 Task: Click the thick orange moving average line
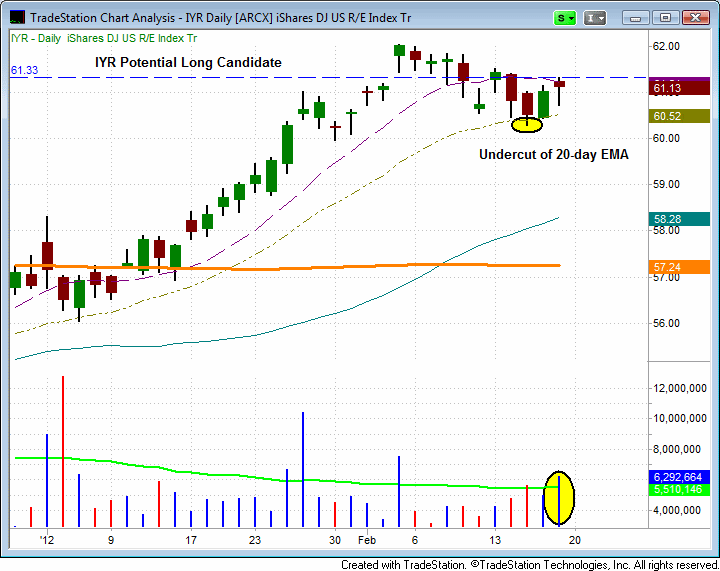coord(287,267)
